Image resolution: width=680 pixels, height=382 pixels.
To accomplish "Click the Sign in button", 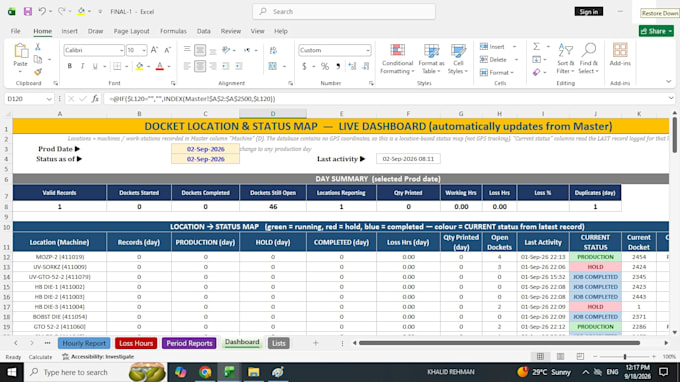I will click(x=588, y=12).
